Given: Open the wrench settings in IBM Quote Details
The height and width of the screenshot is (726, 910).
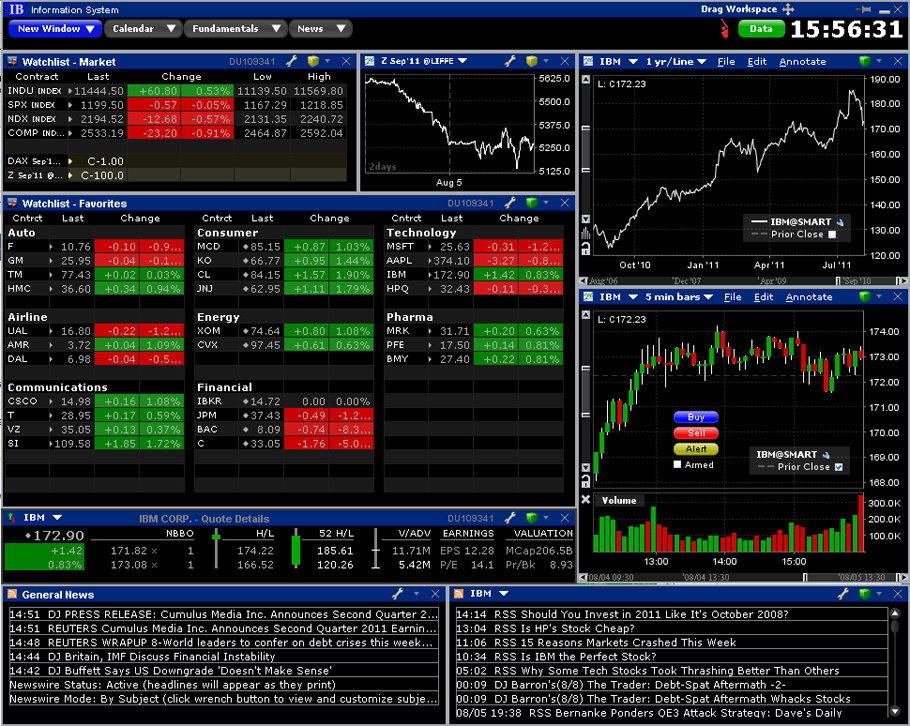Looking at the screenshot, I should (x=510, y=518).
